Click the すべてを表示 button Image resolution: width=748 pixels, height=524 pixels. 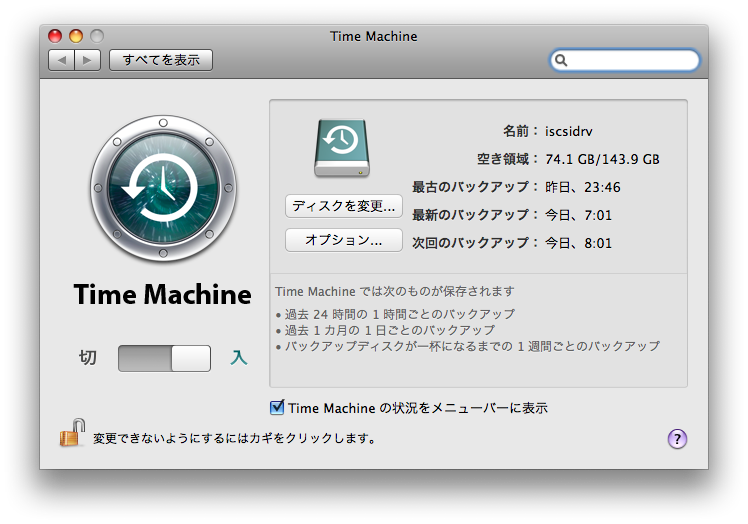[x=161, y=60]
